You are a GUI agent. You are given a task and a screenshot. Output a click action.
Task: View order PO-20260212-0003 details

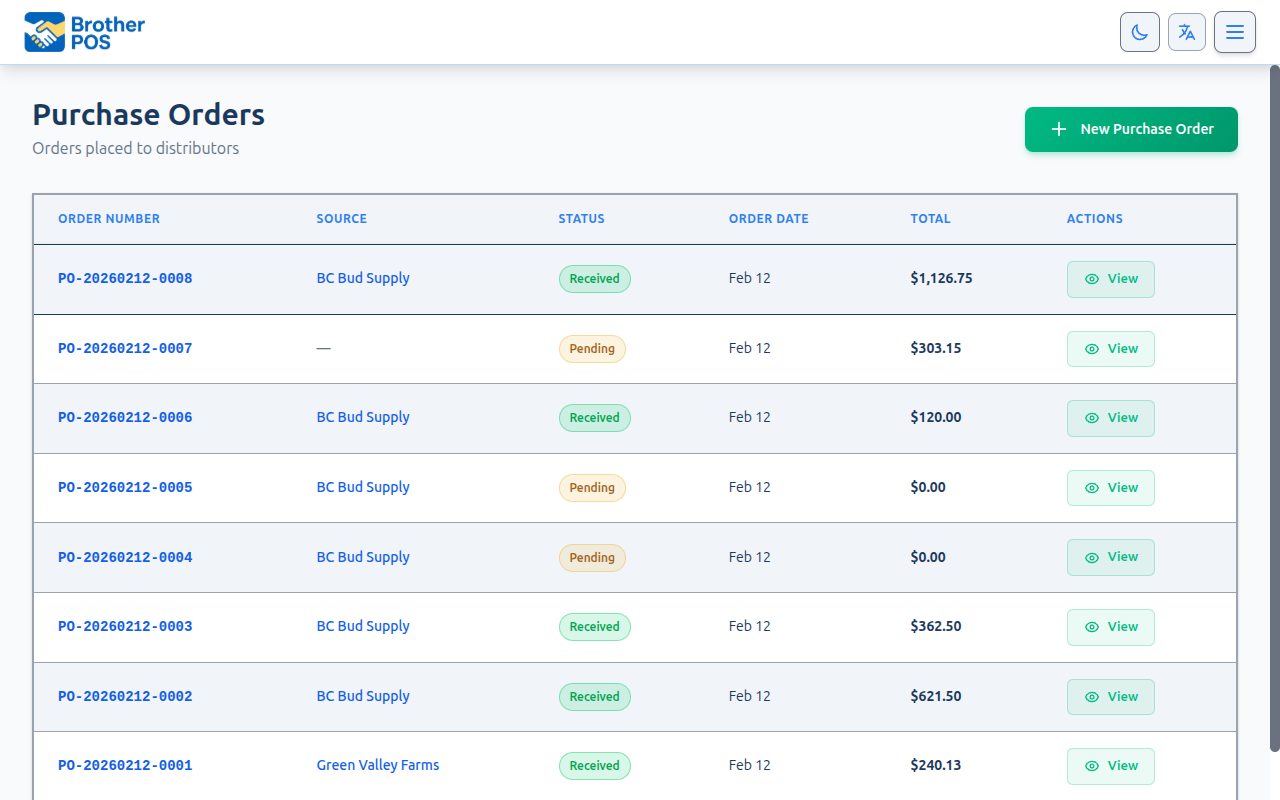1110,627
